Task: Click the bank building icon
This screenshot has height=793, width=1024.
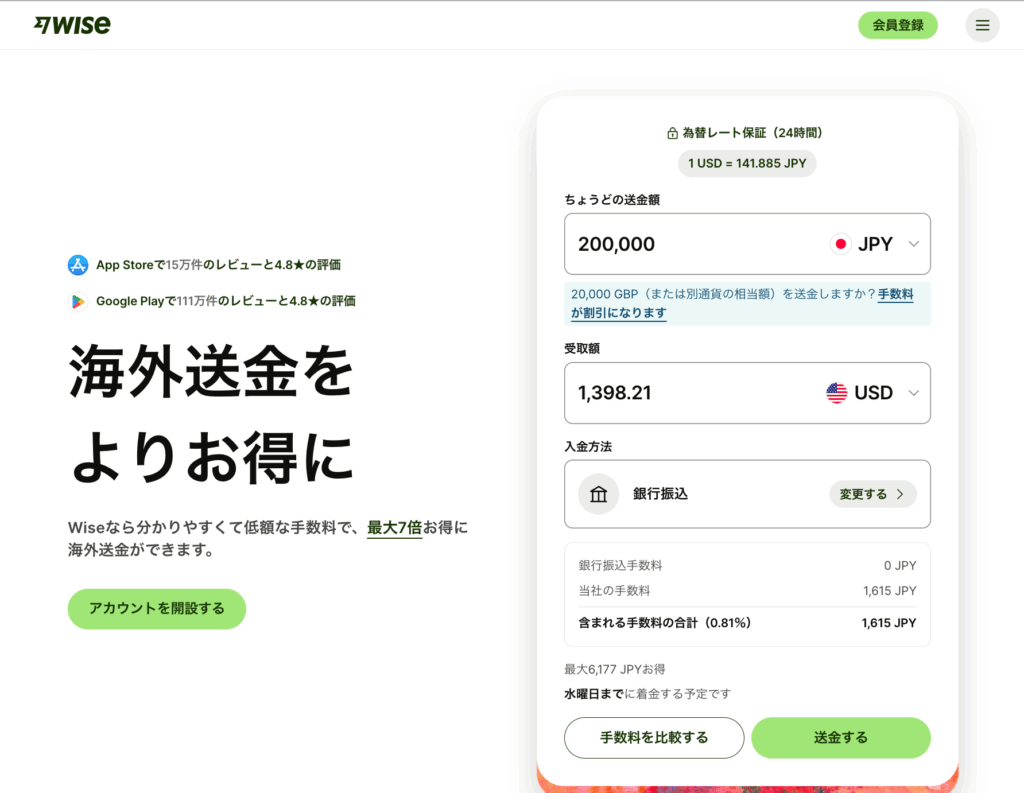Action: click(598, 494)
